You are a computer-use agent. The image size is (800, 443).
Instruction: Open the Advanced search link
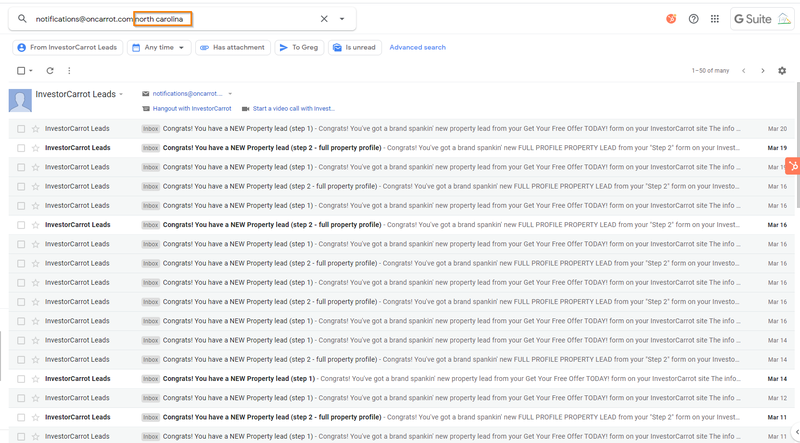click(417, 47)
